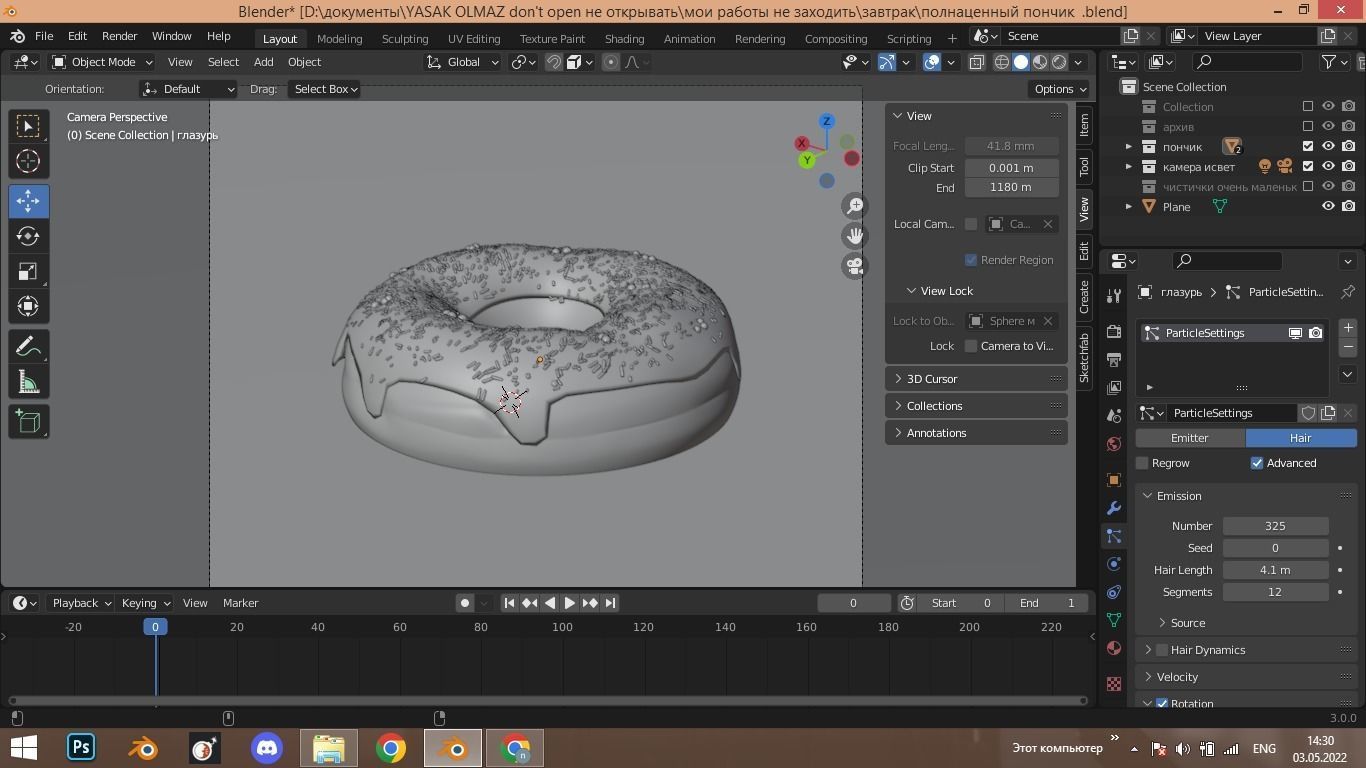Open the Orientation Default dropdown

tap(188, 89)
